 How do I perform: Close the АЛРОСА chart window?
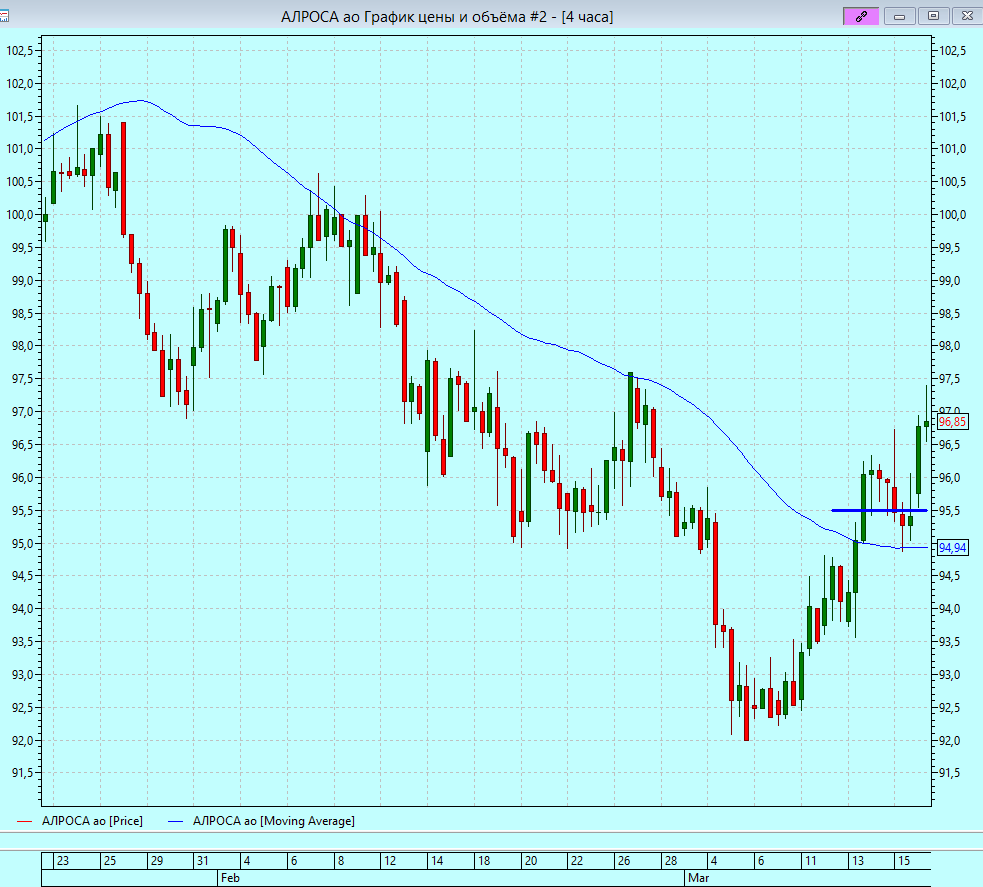[x=967, y=16]
